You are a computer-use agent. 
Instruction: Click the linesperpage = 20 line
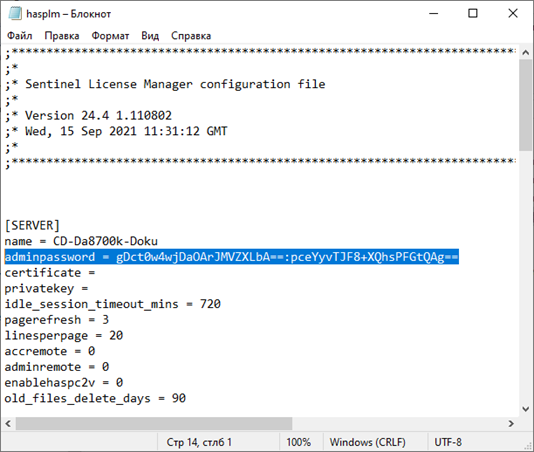point(64,336)
